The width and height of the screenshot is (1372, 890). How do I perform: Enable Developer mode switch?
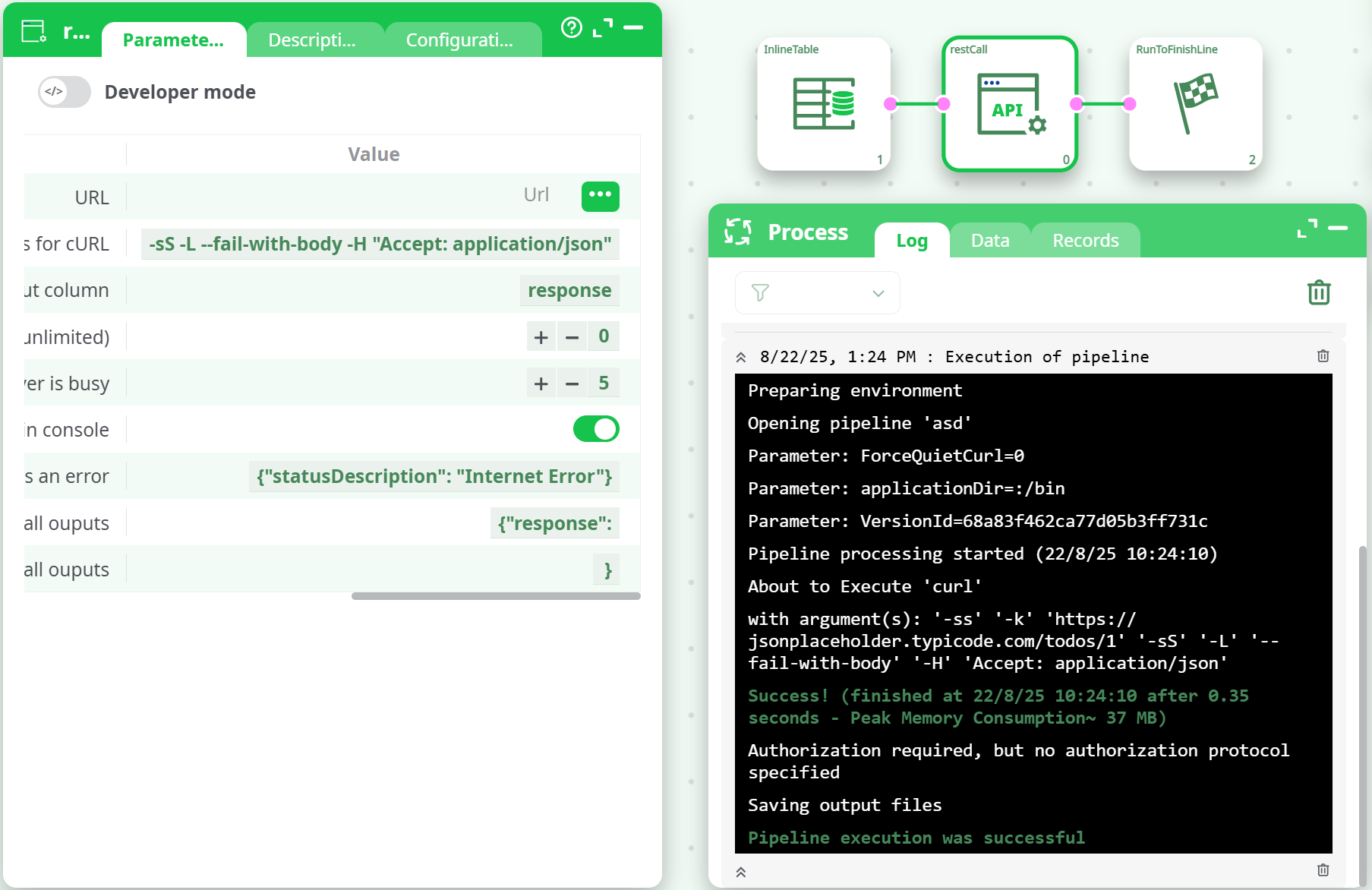coord(65,92)
